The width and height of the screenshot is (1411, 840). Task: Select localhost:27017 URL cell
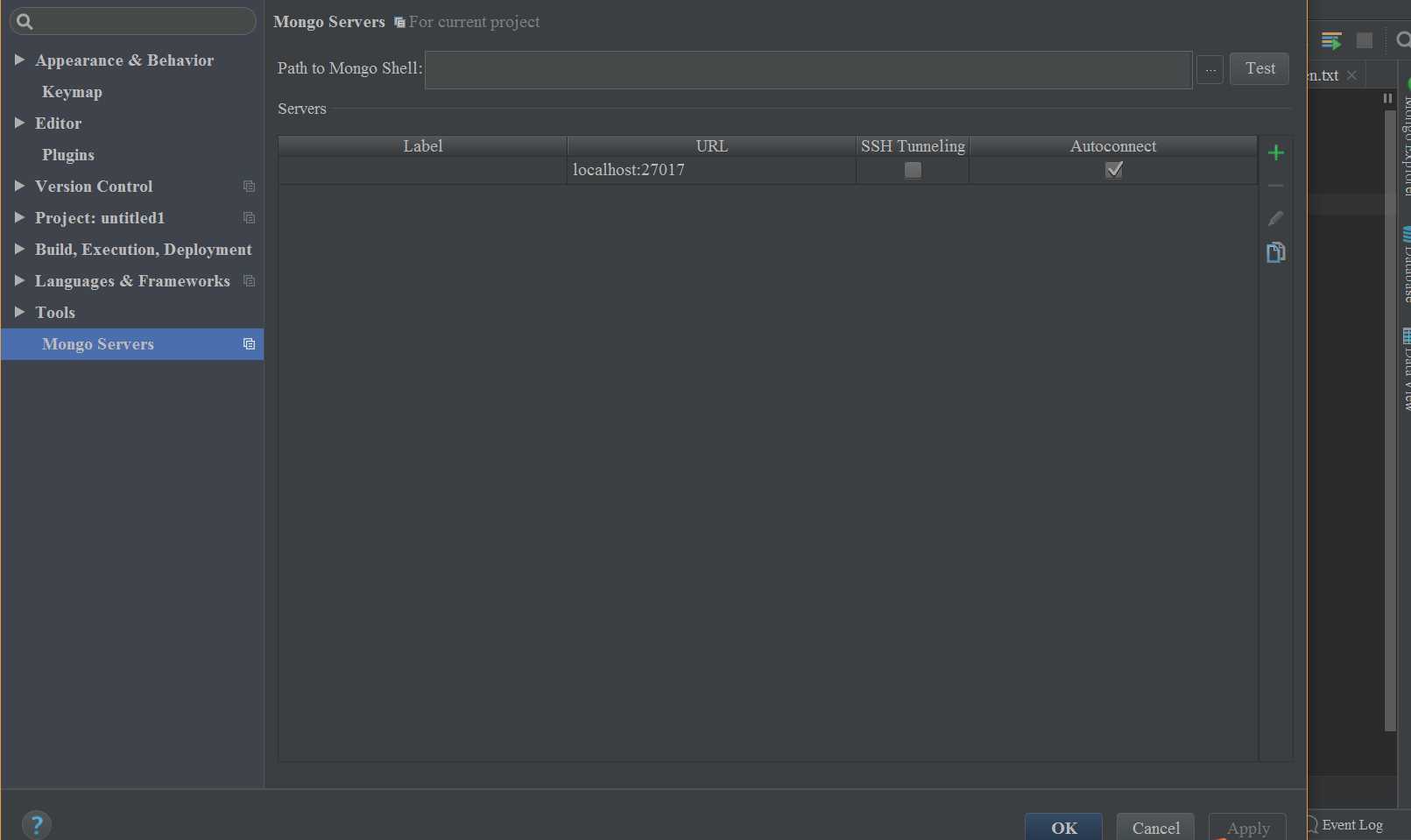(711, 170)
